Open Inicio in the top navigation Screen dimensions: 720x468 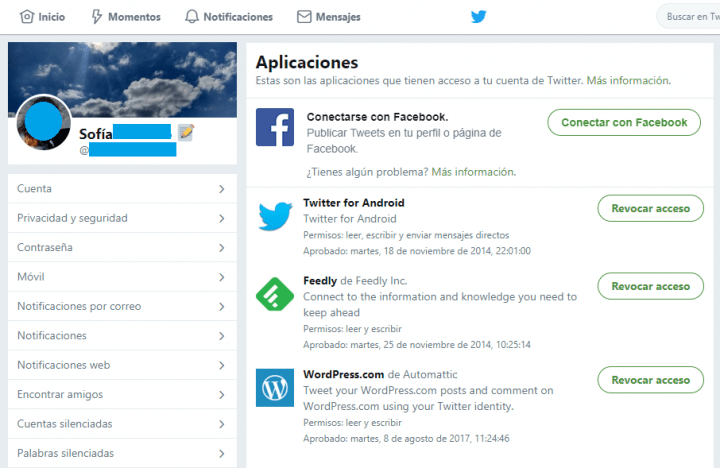[x=42, y=17]
